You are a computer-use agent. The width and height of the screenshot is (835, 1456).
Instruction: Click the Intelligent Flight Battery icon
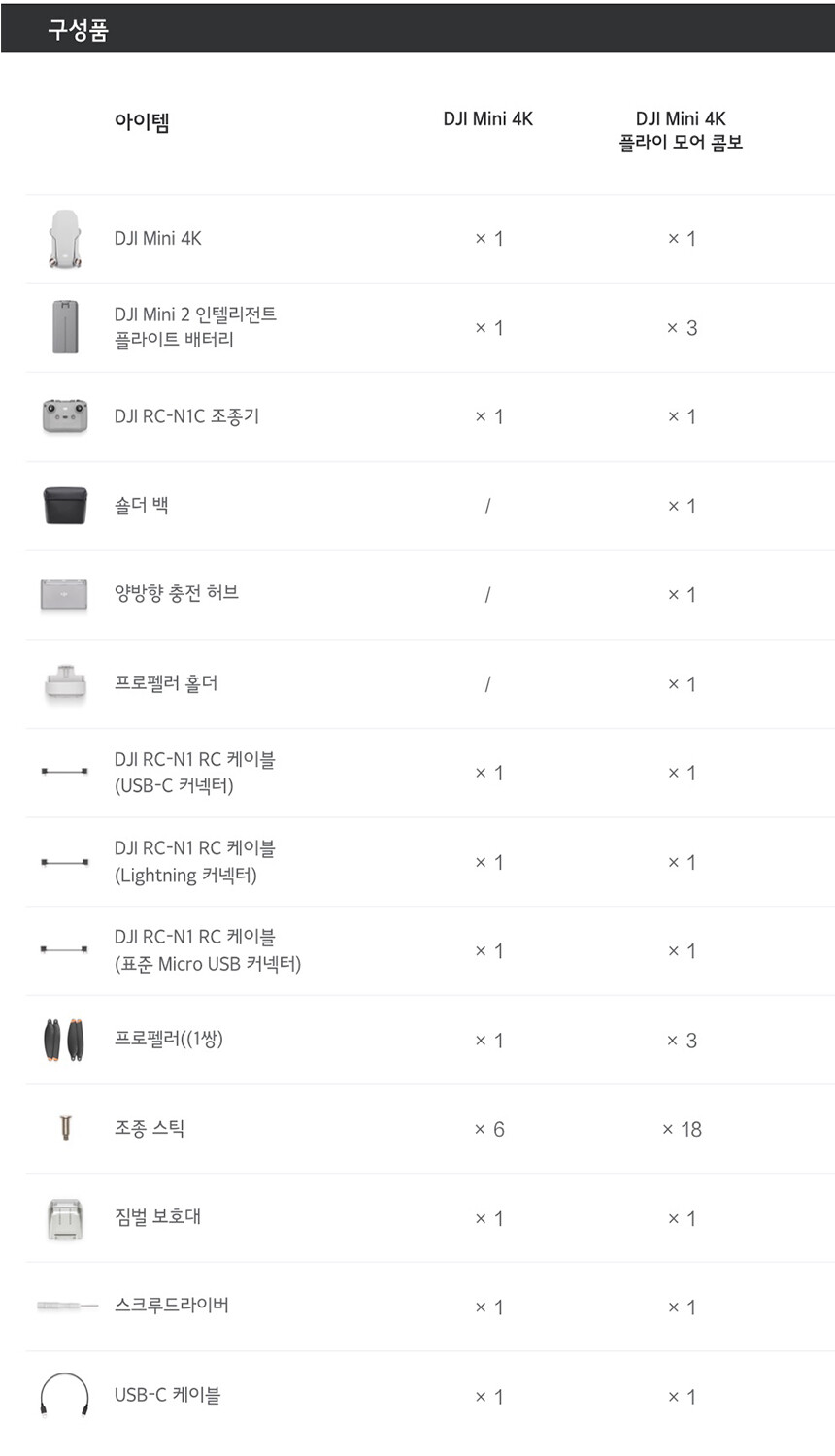click(x=65, y=327)
